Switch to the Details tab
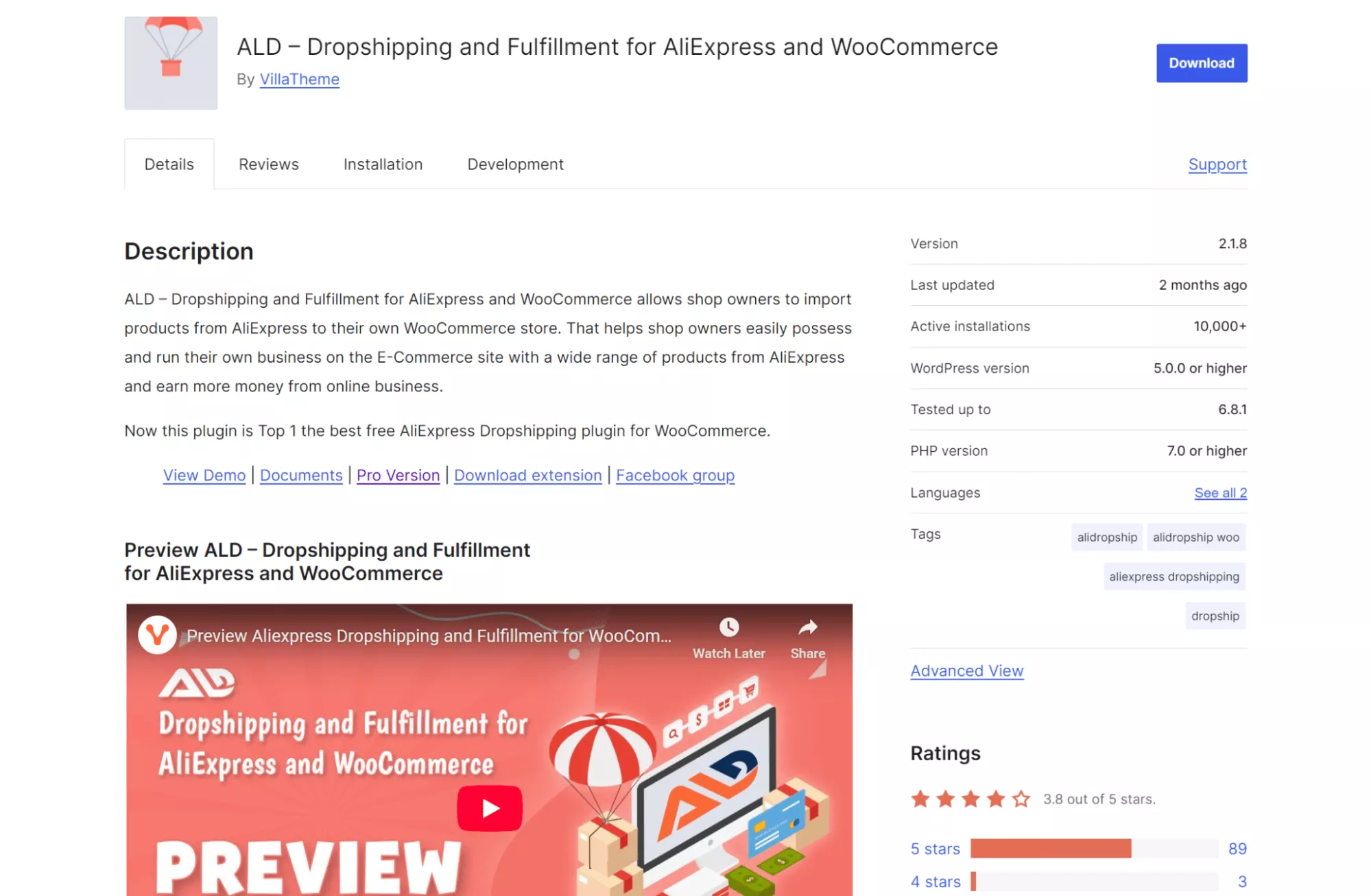Viewport: 1371px width, 896px height. pos(169,165)
